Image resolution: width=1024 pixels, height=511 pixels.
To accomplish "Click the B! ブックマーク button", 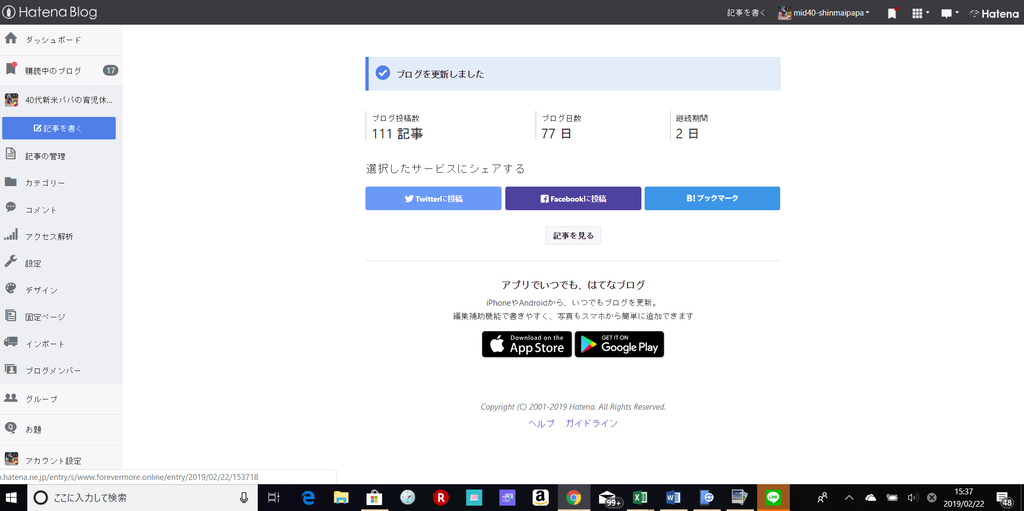I will click(x=712, y=199).
